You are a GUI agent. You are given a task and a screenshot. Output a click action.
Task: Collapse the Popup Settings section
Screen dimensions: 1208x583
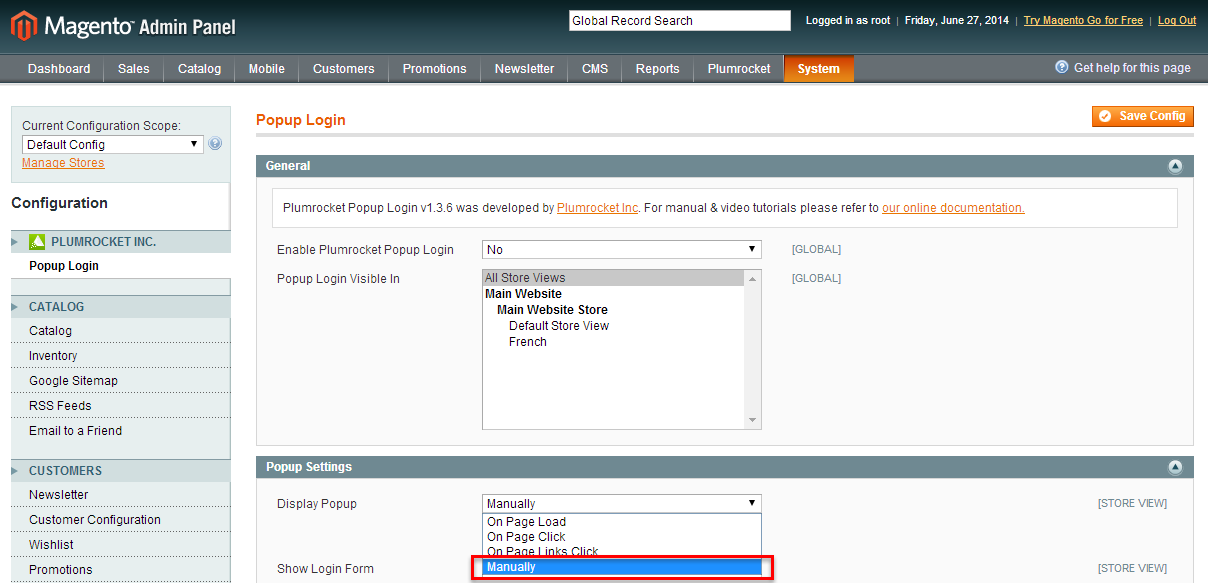tap(1176, 466)
